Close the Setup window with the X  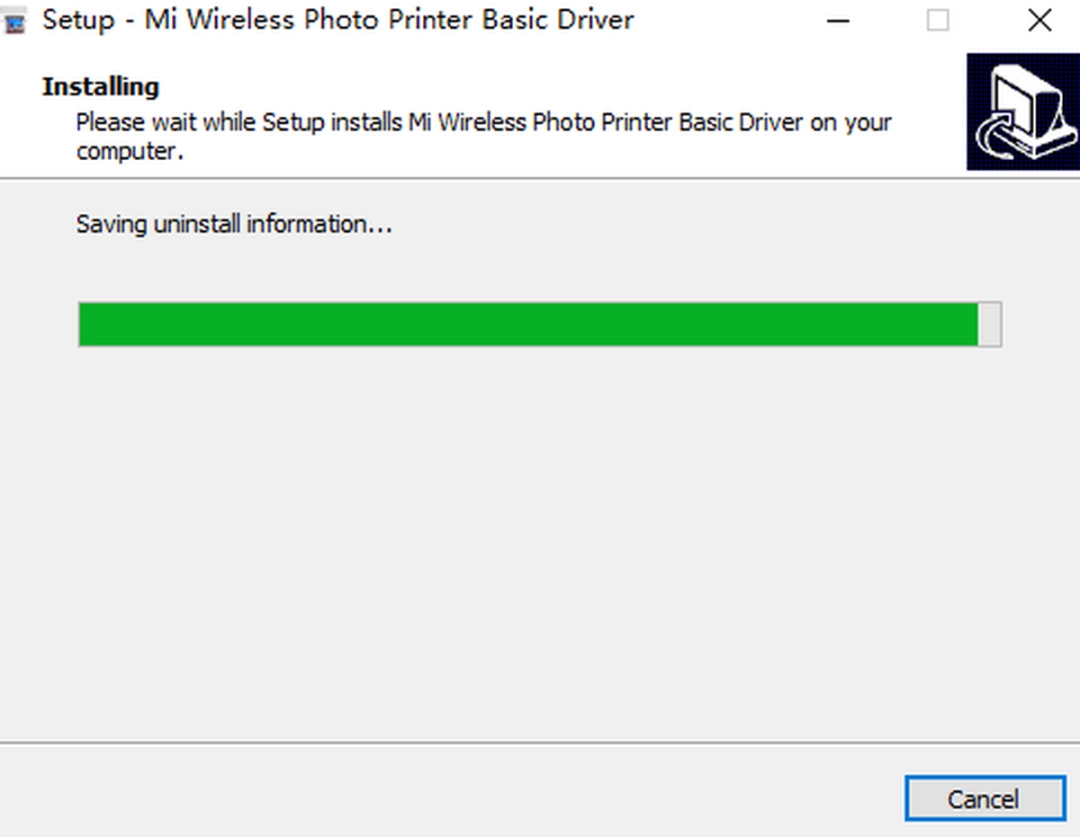1040,21
